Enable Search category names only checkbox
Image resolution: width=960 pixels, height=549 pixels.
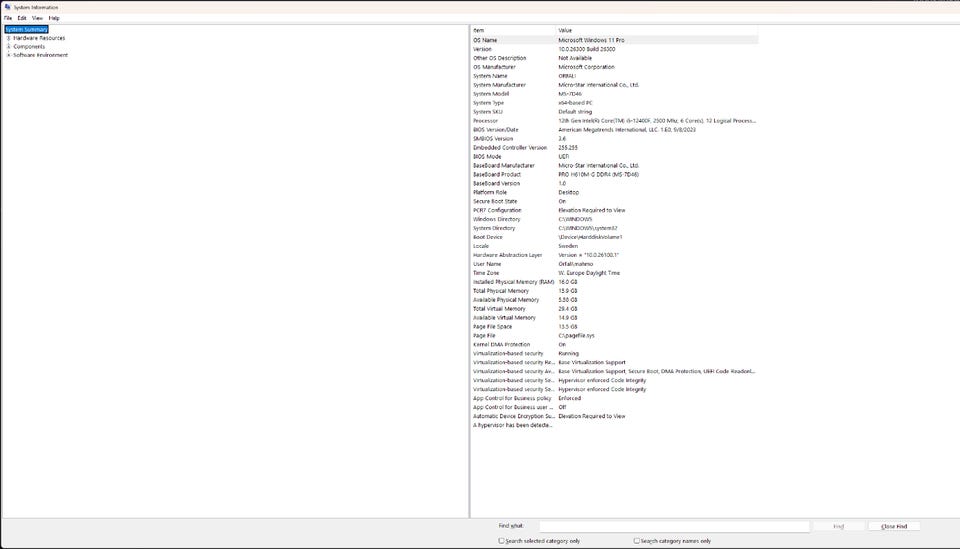pos(637,541)
